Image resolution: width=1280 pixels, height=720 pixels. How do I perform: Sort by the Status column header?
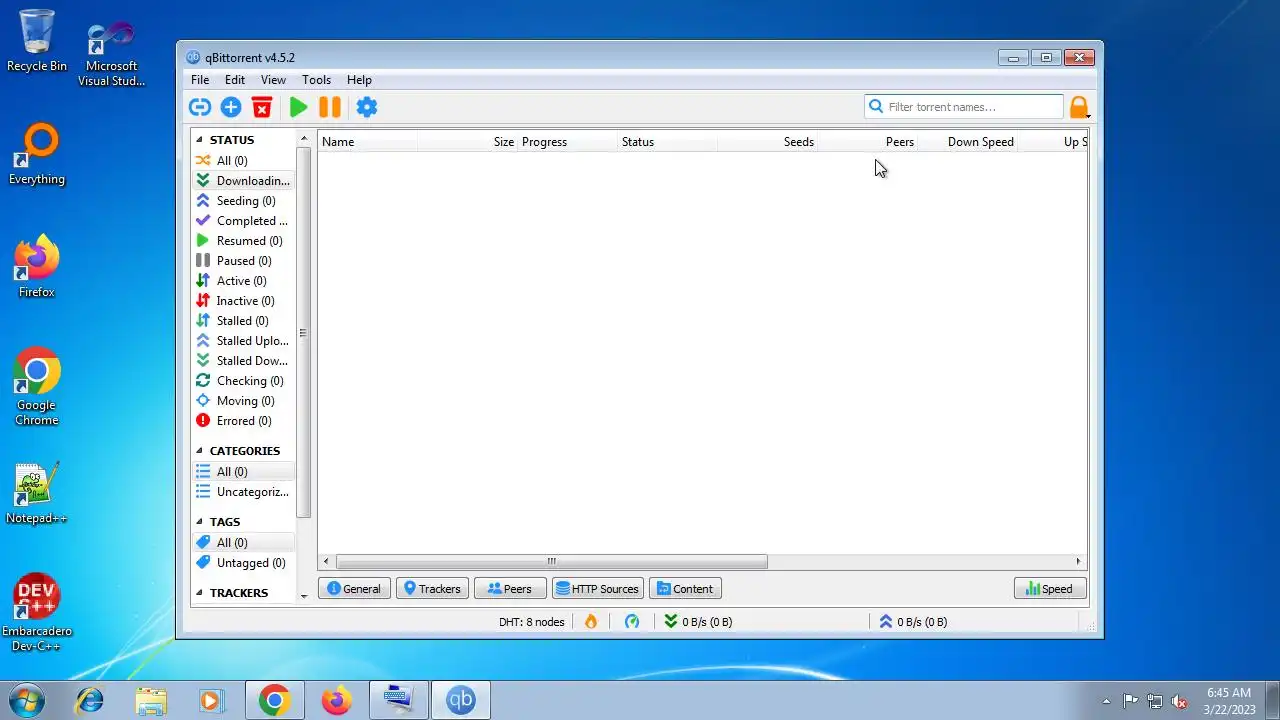[667, 142]
